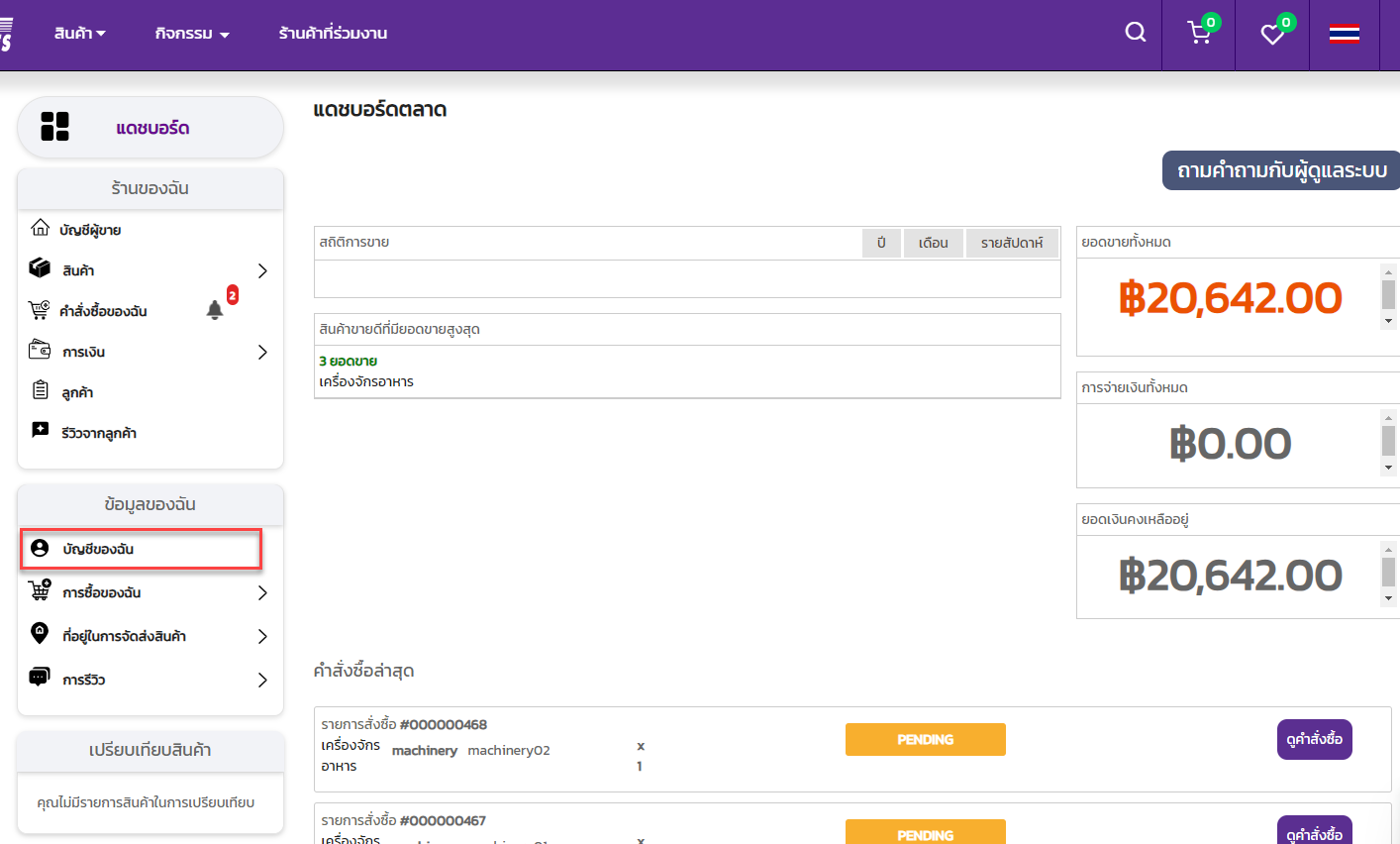Switch sales statistics to รายสัปดาห์ tab
This screenshot has height=844, width=1400.
click(1011, 243)
